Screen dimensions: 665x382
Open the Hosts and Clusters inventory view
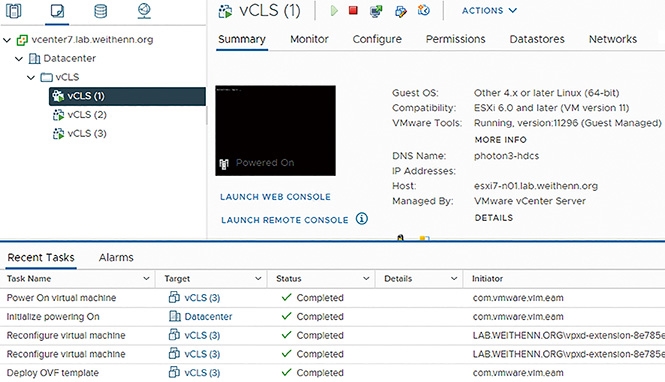pyautogui.click(x=14, y=11)
